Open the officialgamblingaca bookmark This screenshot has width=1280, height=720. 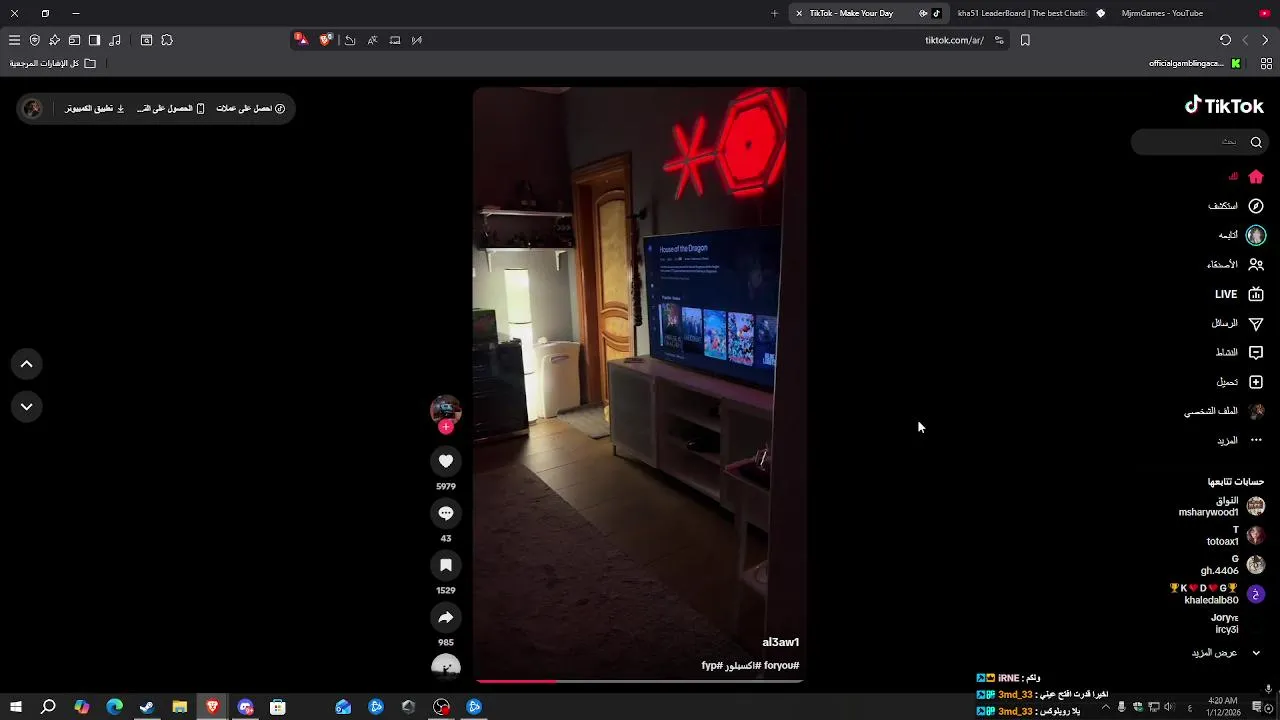coord(1194,63)
